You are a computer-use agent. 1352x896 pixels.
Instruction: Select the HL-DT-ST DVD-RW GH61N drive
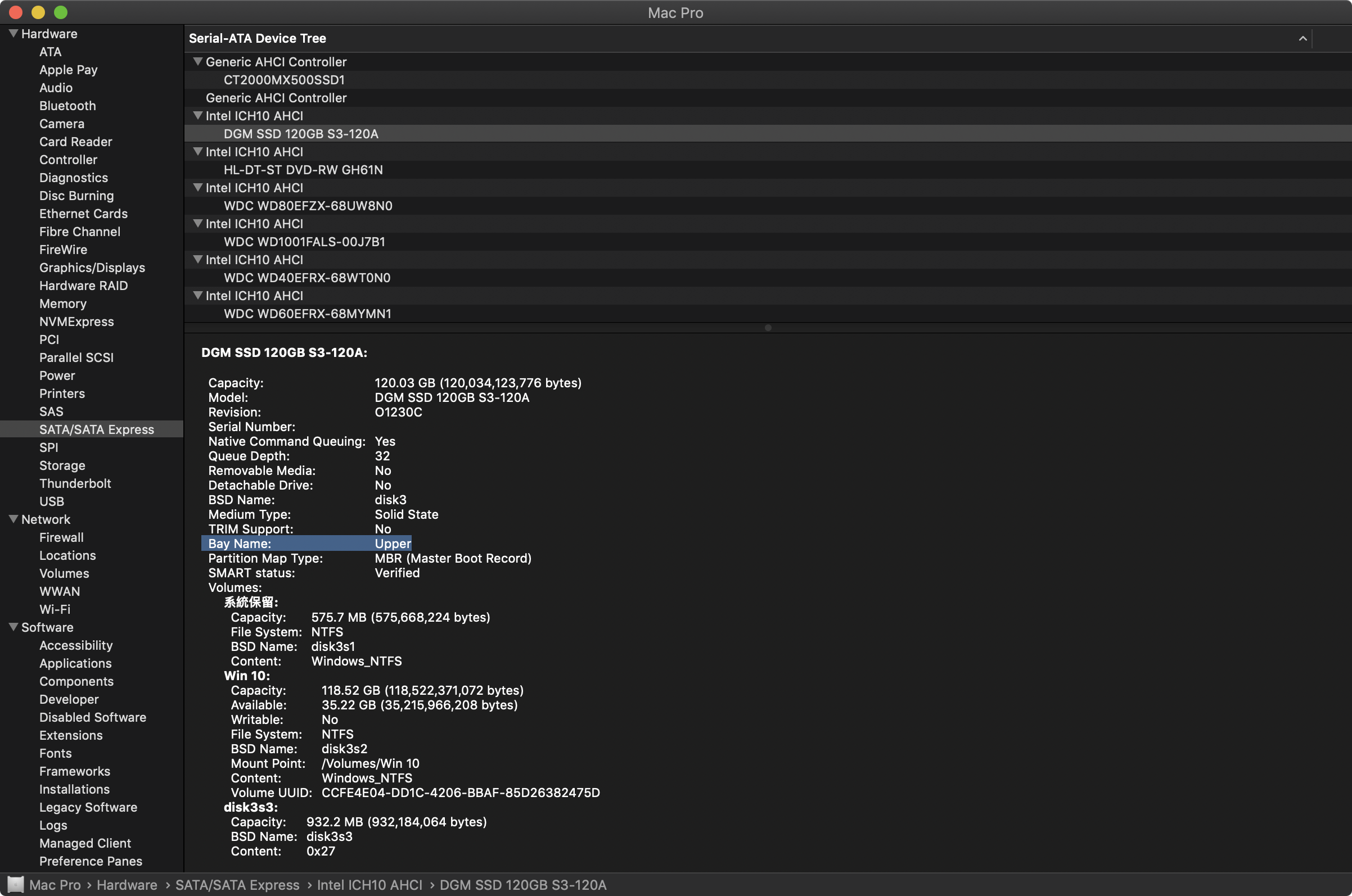(768, 170)
